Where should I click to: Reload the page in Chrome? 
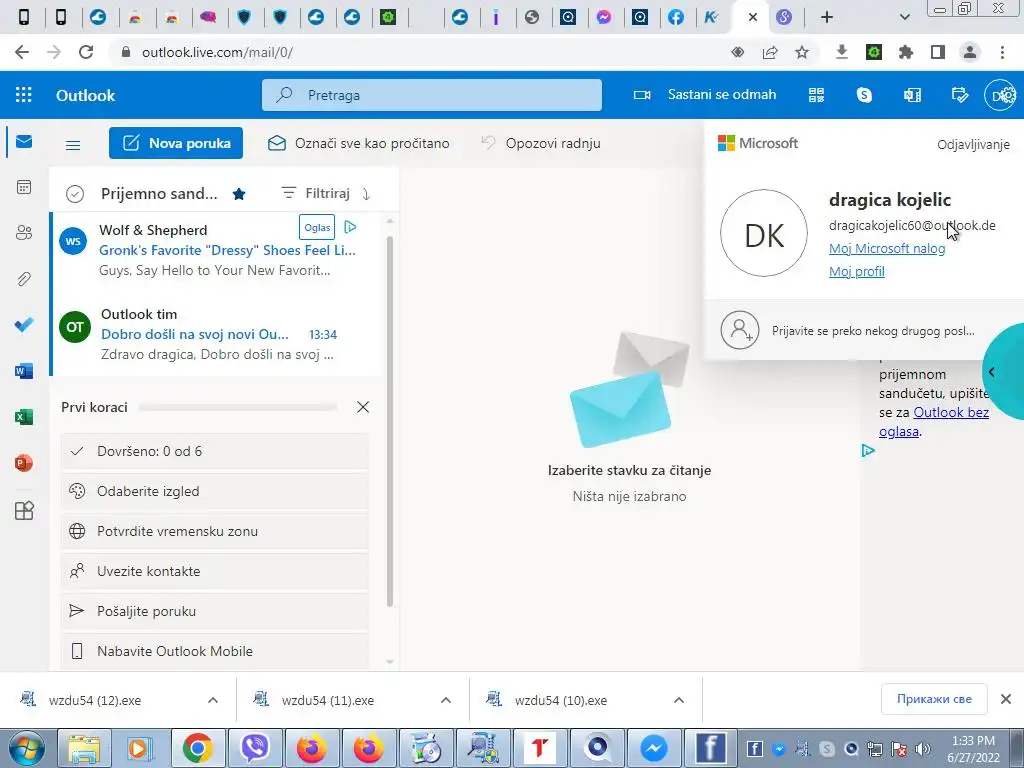pos(86,52)
